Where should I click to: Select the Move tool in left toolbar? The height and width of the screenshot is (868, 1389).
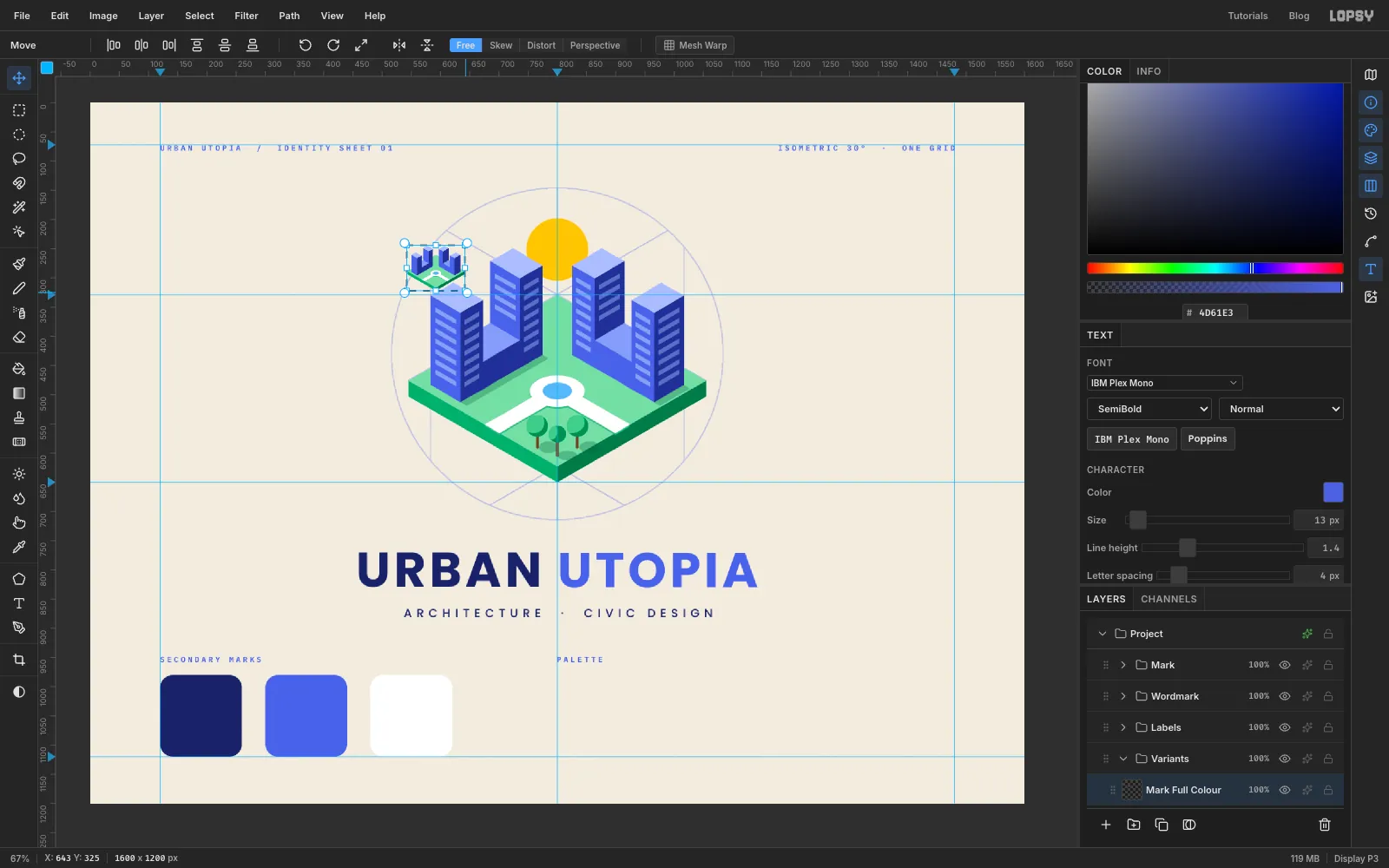point(19,78)
